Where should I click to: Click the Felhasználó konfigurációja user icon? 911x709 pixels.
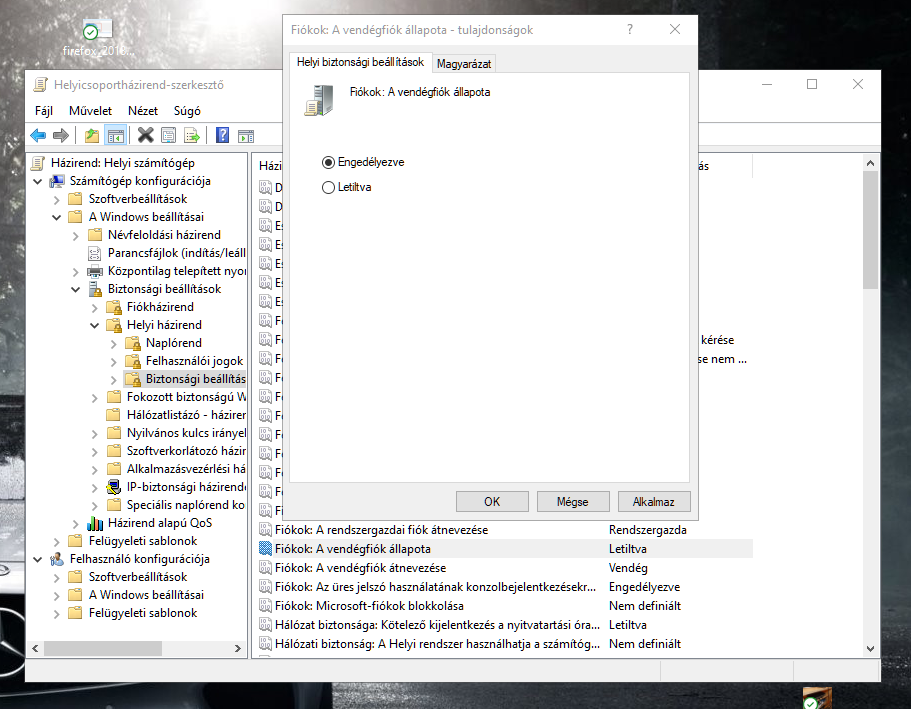(x=57, y=559)
